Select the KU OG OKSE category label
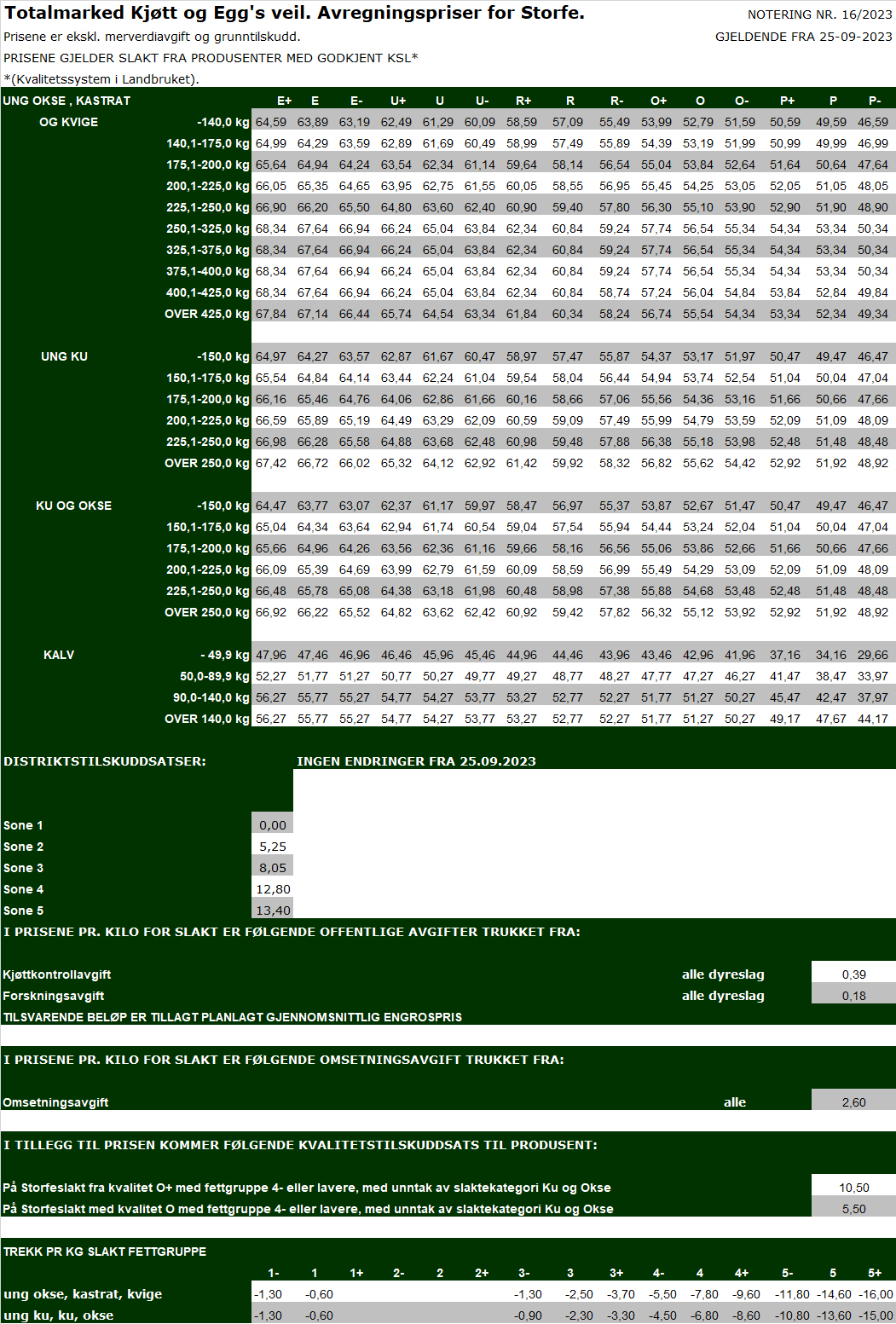This screenshot has width=896, height=1324. click(73, 506)
